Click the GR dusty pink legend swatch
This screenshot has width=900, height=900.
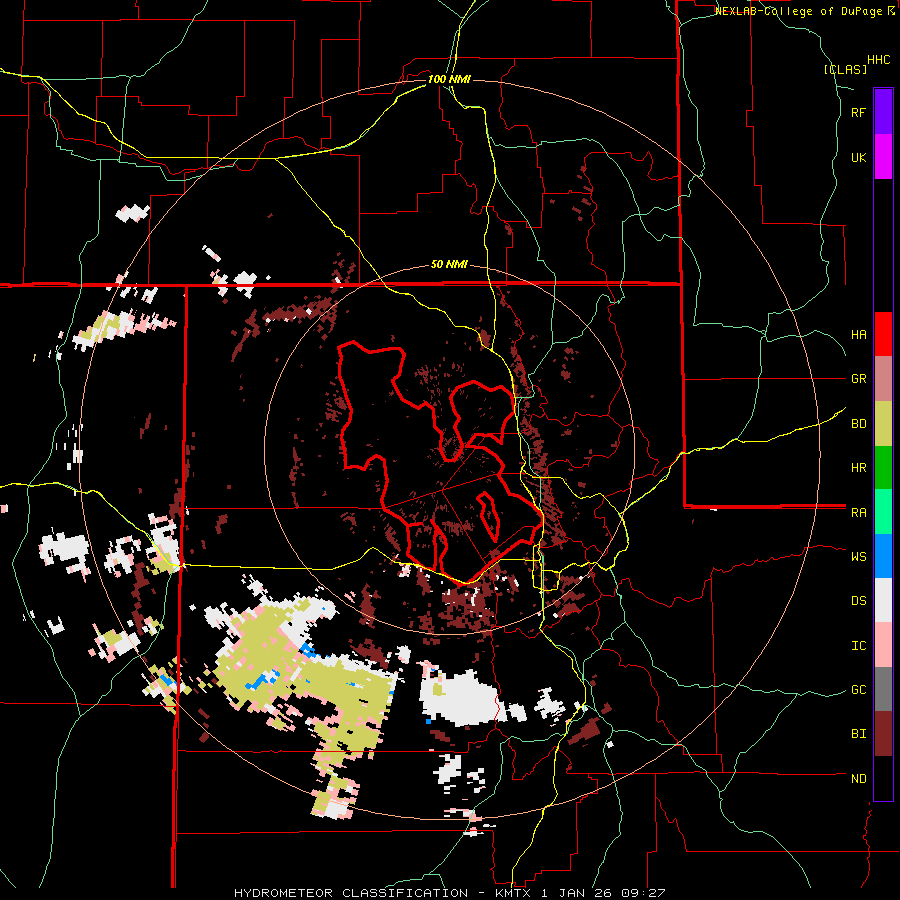[883, 379]
